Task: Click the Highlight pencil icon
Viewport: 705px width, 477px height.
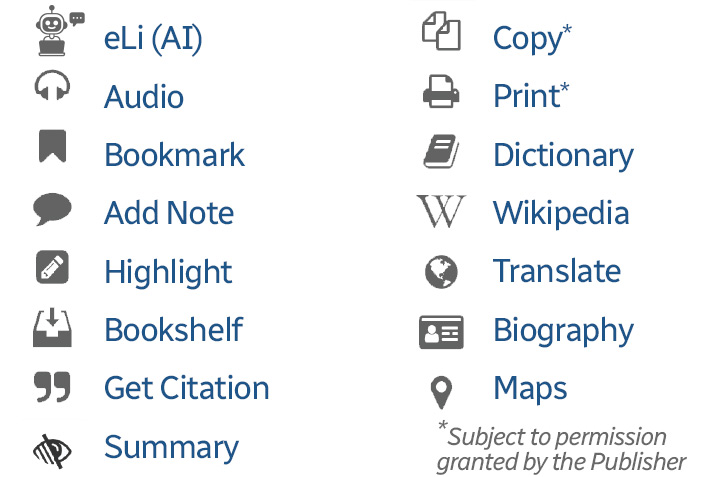Action: pyautogui.click(x=52, y=267)
